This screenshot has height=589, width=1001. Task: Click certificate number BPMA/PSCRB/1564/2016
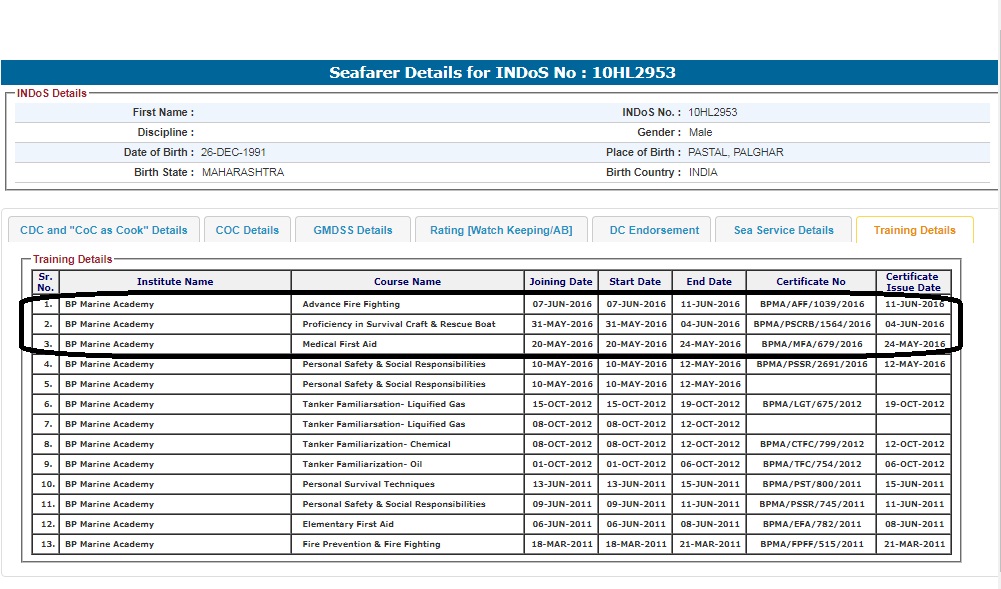[811, 324]
